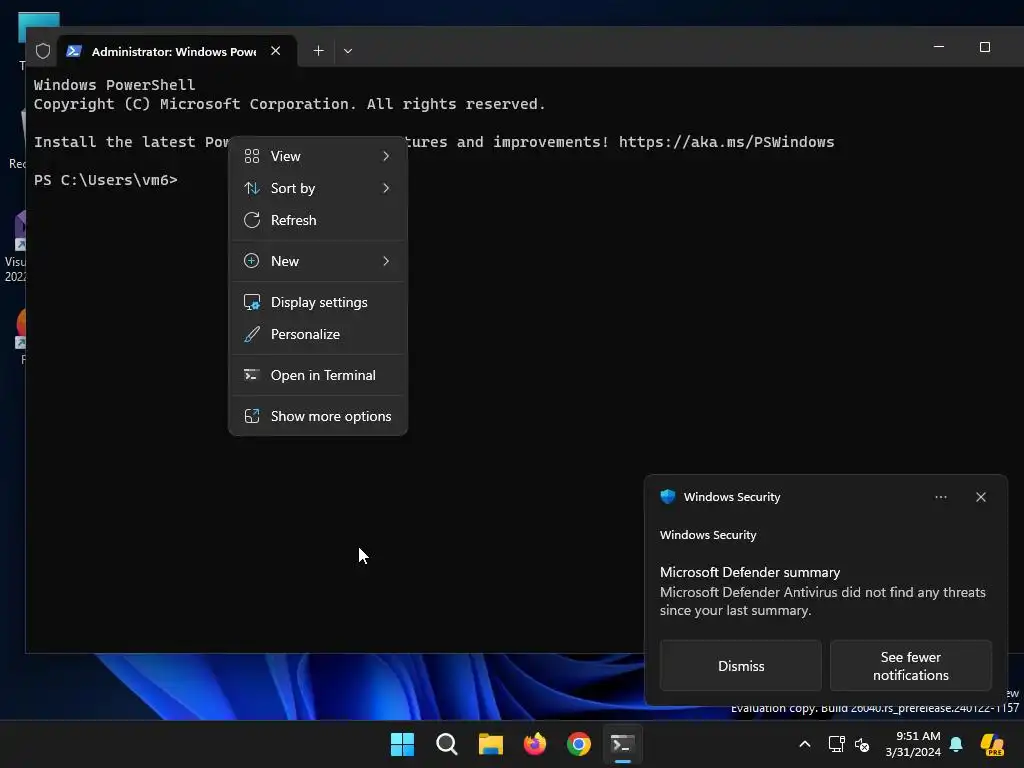Open the terminal profile dropdown arrow
The height and width of the screenshot is (768, 1024).
click(348, 51)
